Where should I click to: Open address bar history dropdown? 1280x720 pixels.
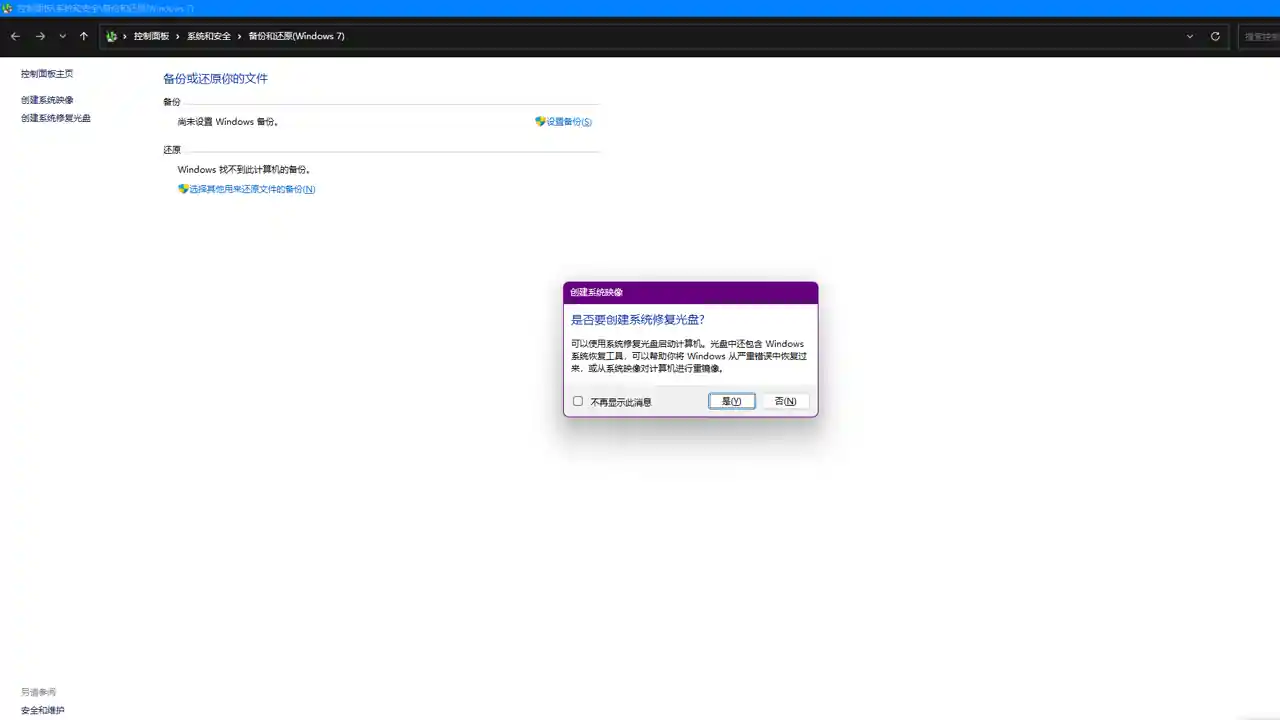1190,36
